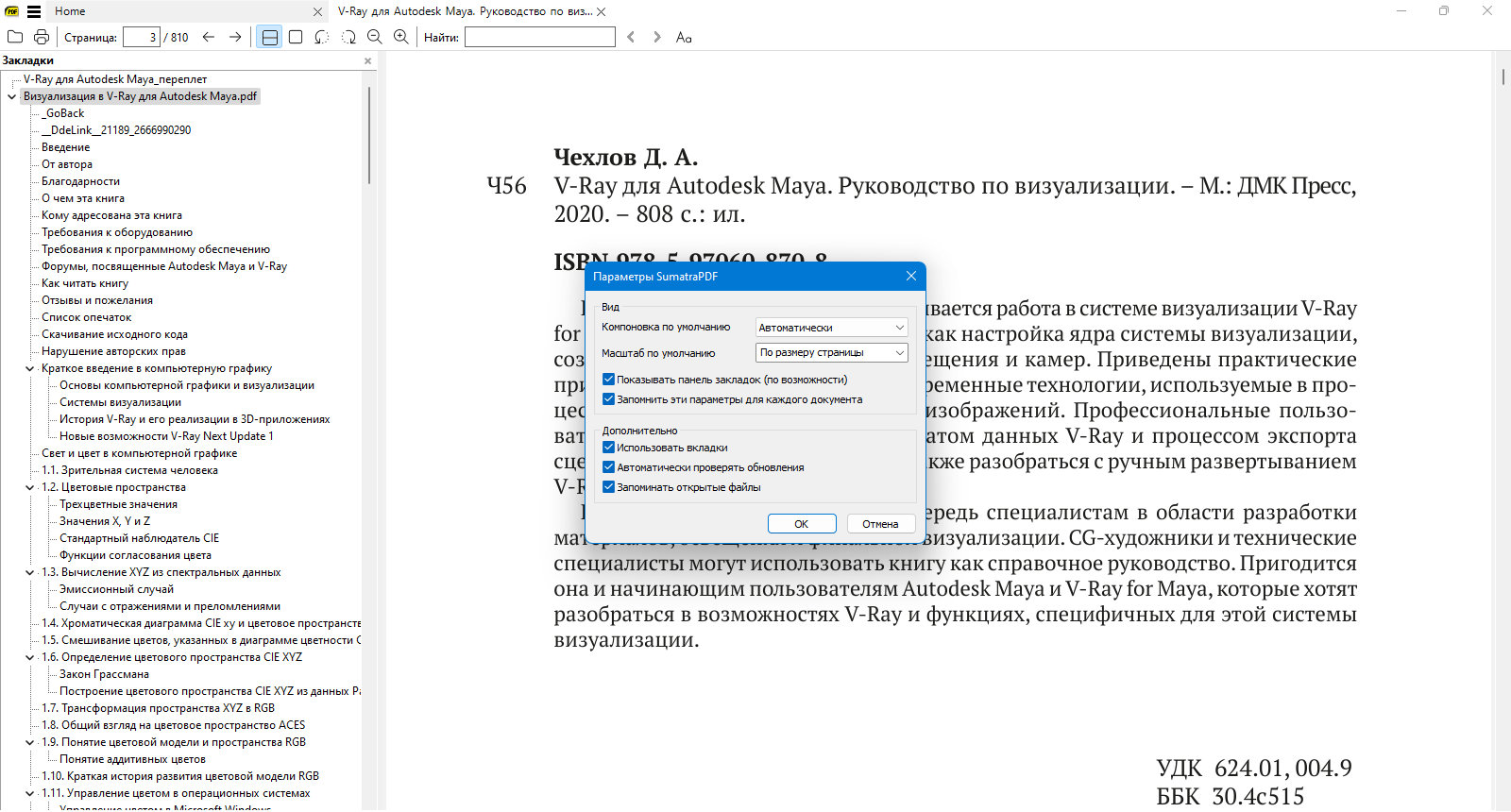This screenshot has width=1511, height=812.
Task: Select the Fit Width view icon
Action: tap(269, 37)
